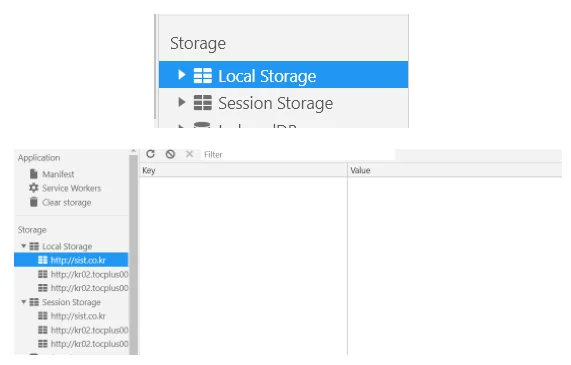Image resolution: width=571 pixels, height=365 pixels.
Task: Select highlighted Local Storage row in the enlarged panel
Action: click(283, 75)
